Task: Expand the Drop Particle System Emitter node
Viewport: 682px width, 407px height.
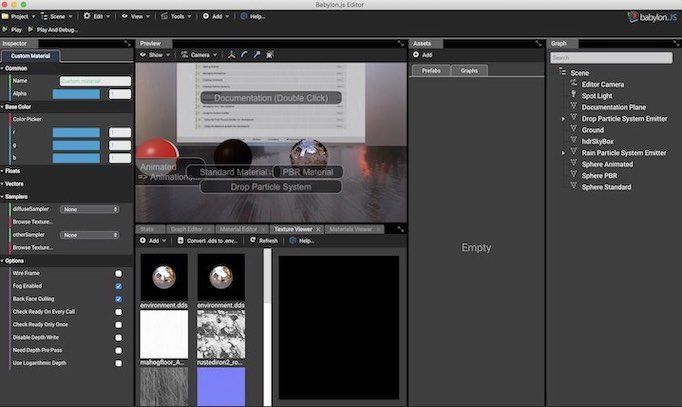Action: 563,119
